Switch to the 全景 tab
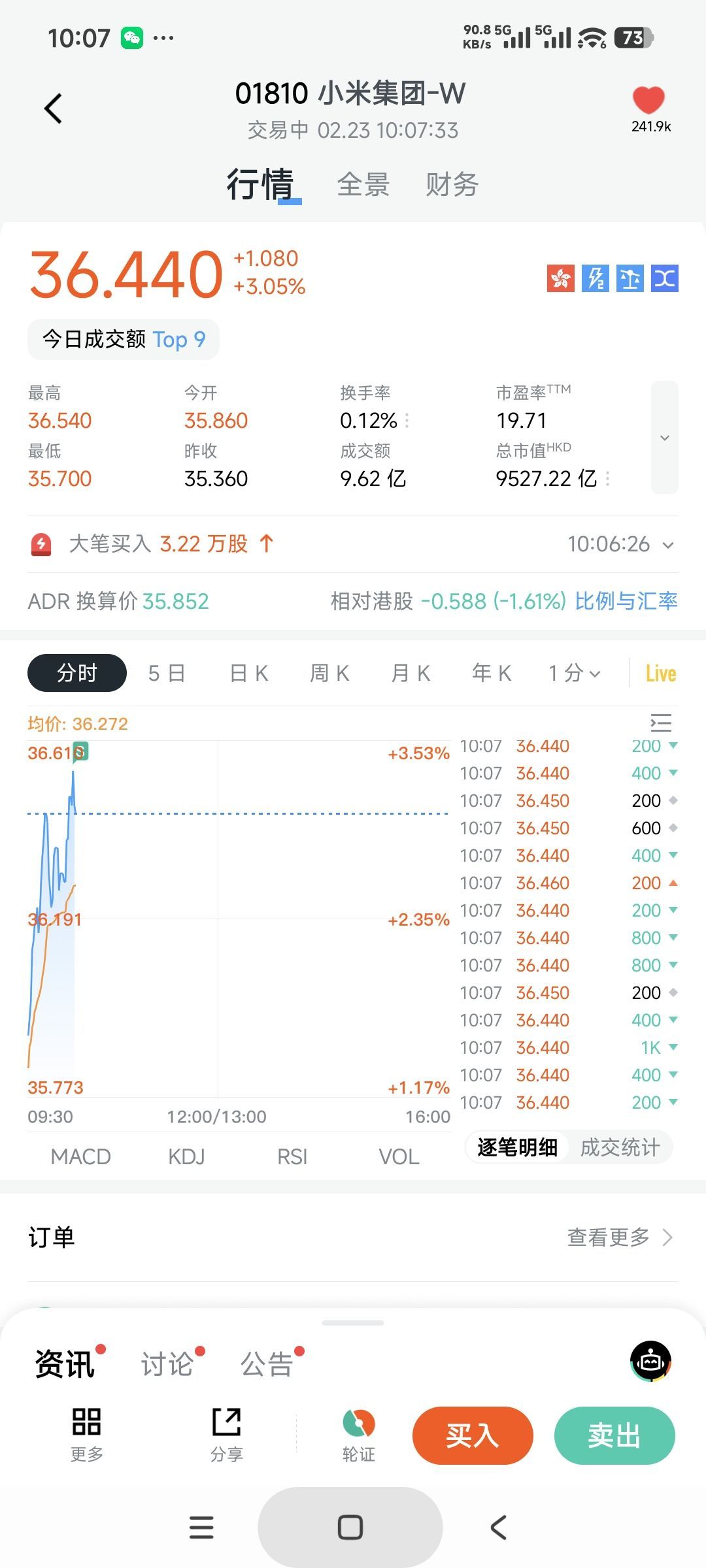The height and width of the screenshot is (1568, 706). point(363,185)
